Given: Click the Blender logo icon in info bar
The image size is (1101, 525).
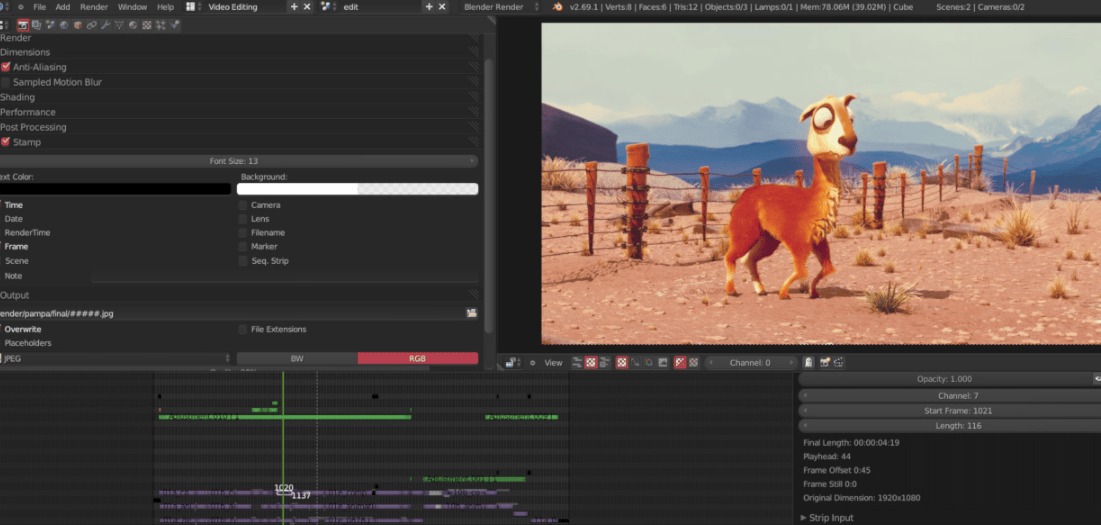Looking at the screenshot, I should click(558, 6).
